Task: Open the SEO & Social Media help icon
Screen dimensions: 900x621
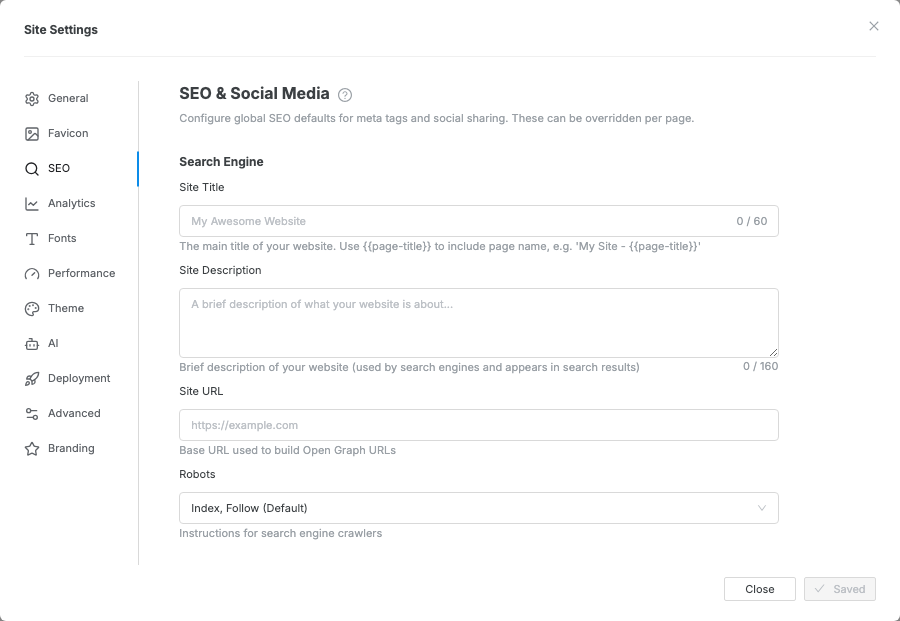Action: (345, 95)
